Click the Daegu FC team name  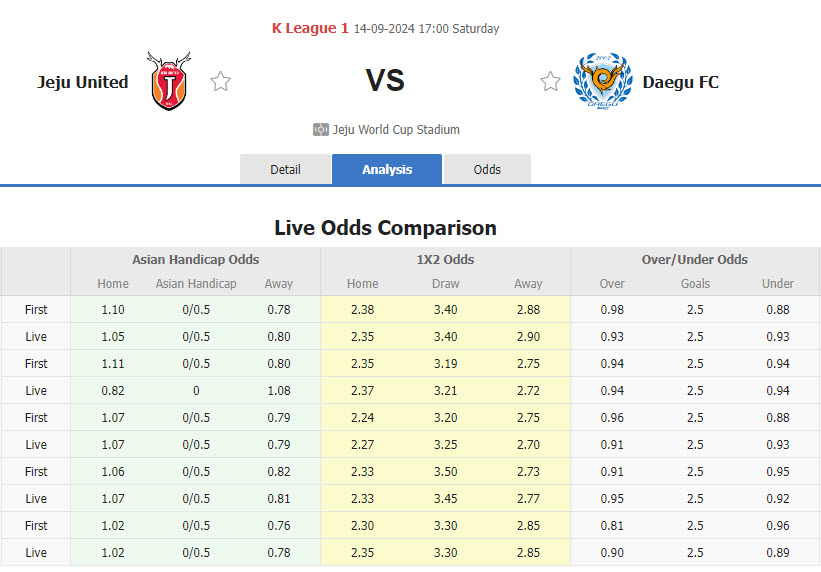[681, 82]
